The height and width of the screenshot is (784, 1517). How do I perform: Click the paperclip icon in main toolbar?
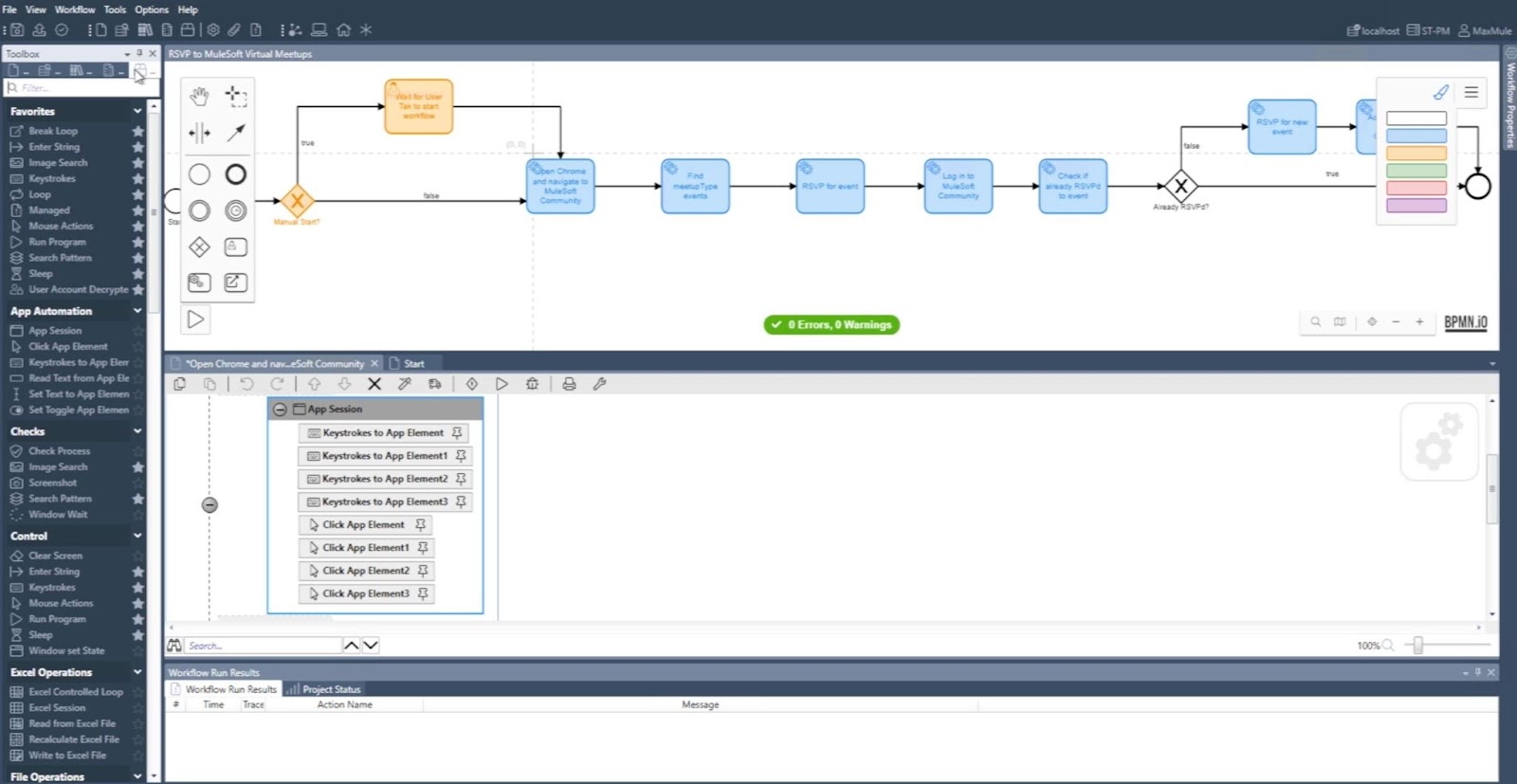[234, 30]
